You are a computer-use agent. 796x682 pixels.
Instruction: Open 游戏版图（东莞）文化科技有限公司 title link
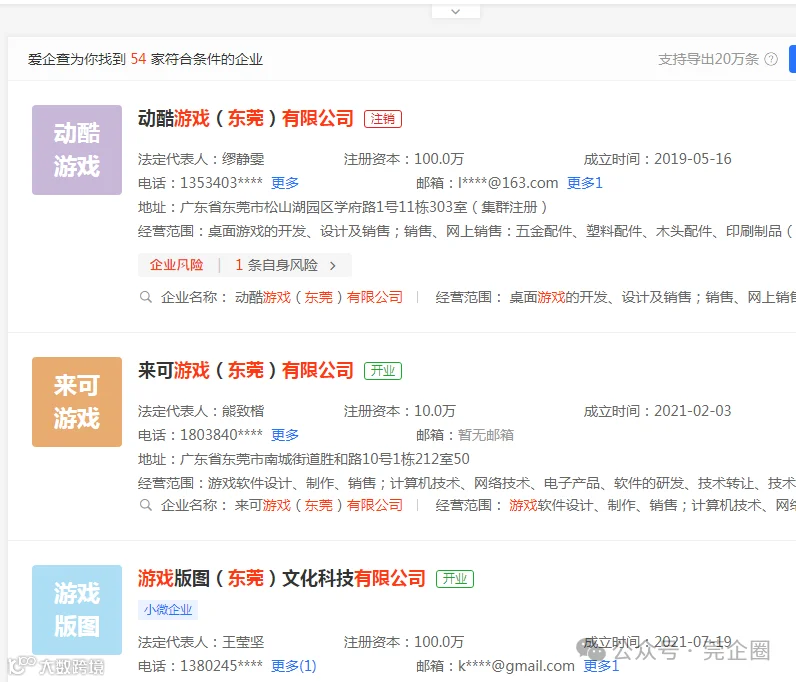282,578
